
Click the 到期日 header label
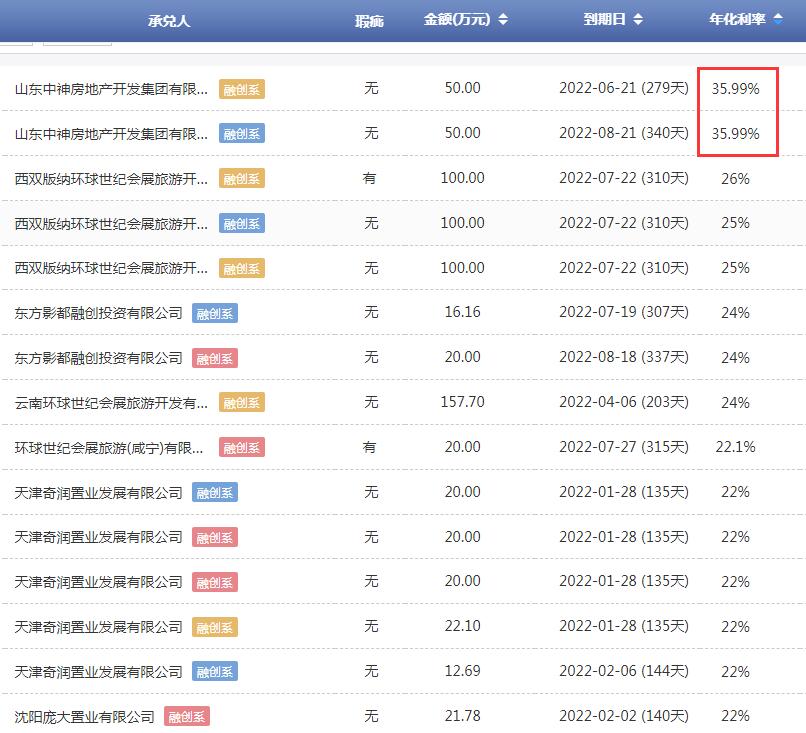[604, 20]
